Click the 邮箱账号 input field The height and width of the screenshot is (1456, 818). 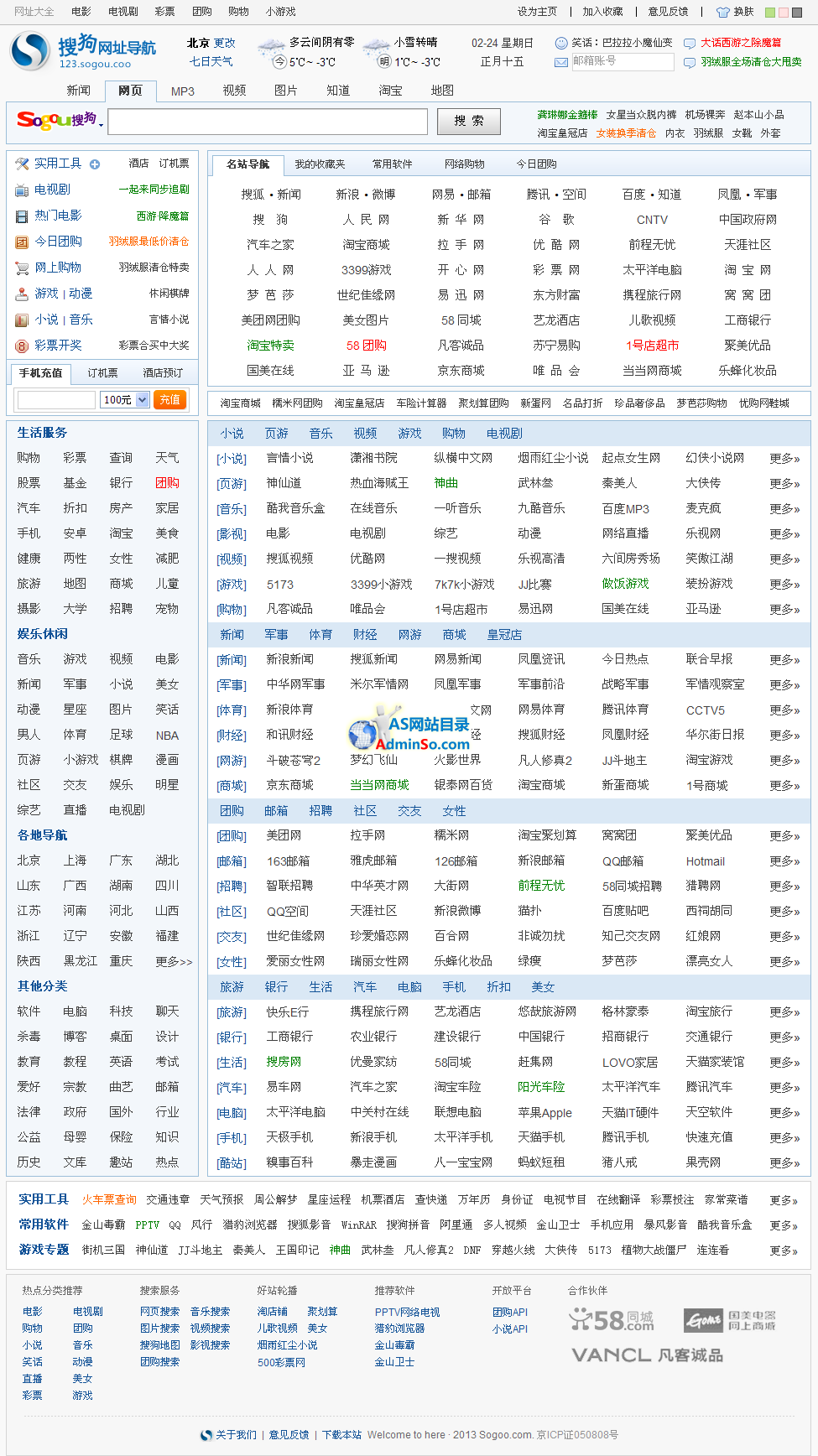click(623, 62)
